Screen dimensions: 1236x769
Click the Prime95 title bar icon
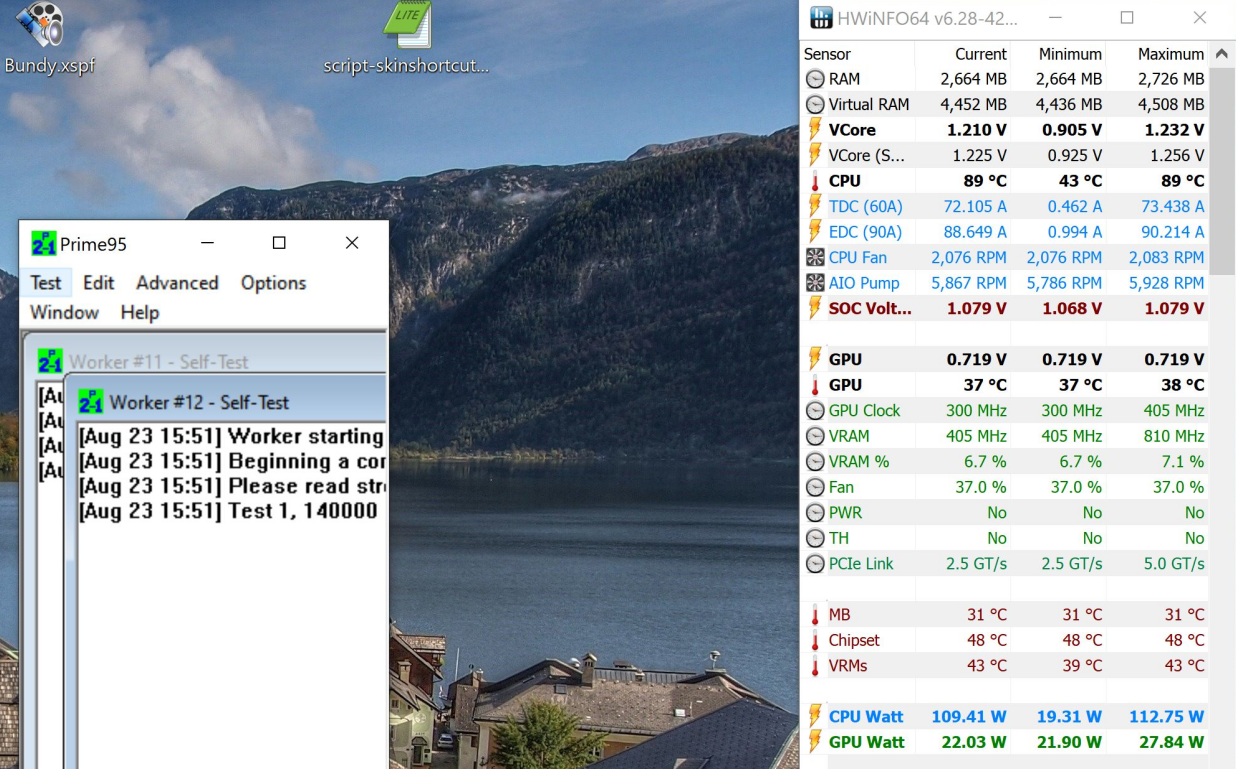[43, 244]
